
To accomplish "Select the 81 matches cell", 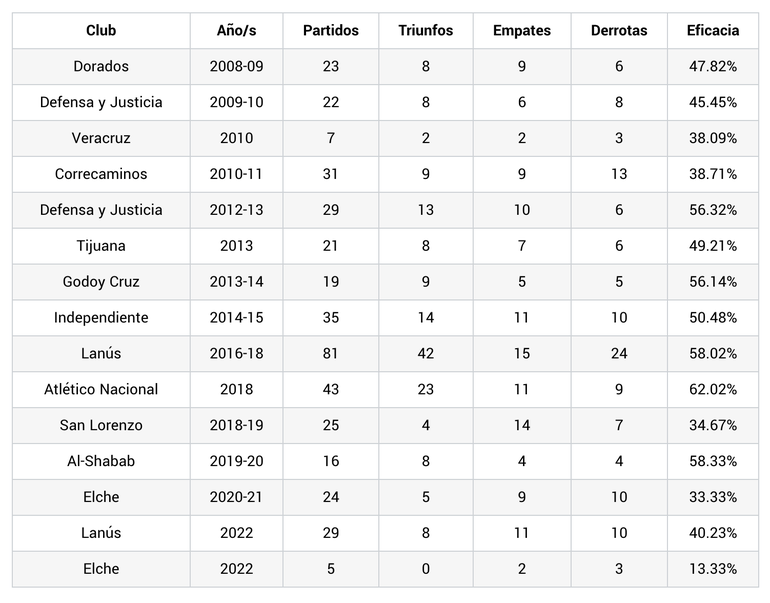I will pos(331,354).
